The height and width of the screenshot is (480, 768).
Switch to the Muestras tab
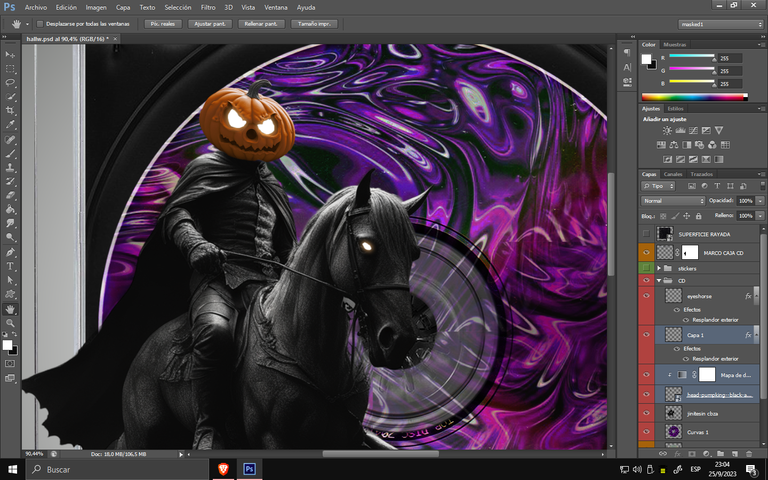(x=674, y=45)
